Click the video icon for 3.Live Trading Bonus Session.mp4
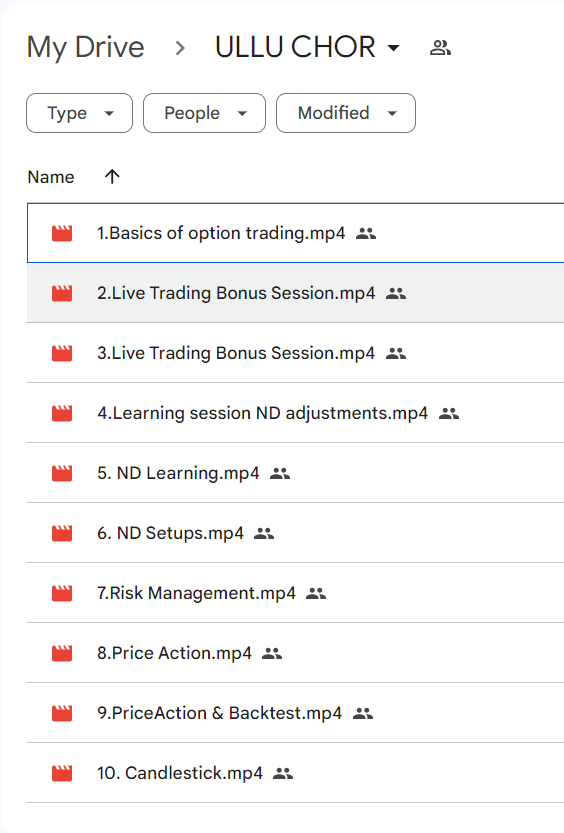 (62, 353)
